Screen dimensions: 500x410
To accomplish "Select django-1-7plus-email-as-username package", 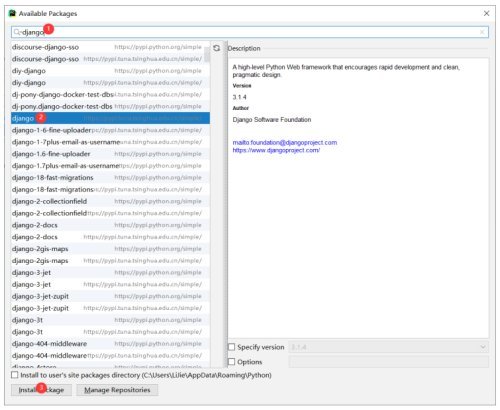I will pyautogui.click(x=110, y=142).
